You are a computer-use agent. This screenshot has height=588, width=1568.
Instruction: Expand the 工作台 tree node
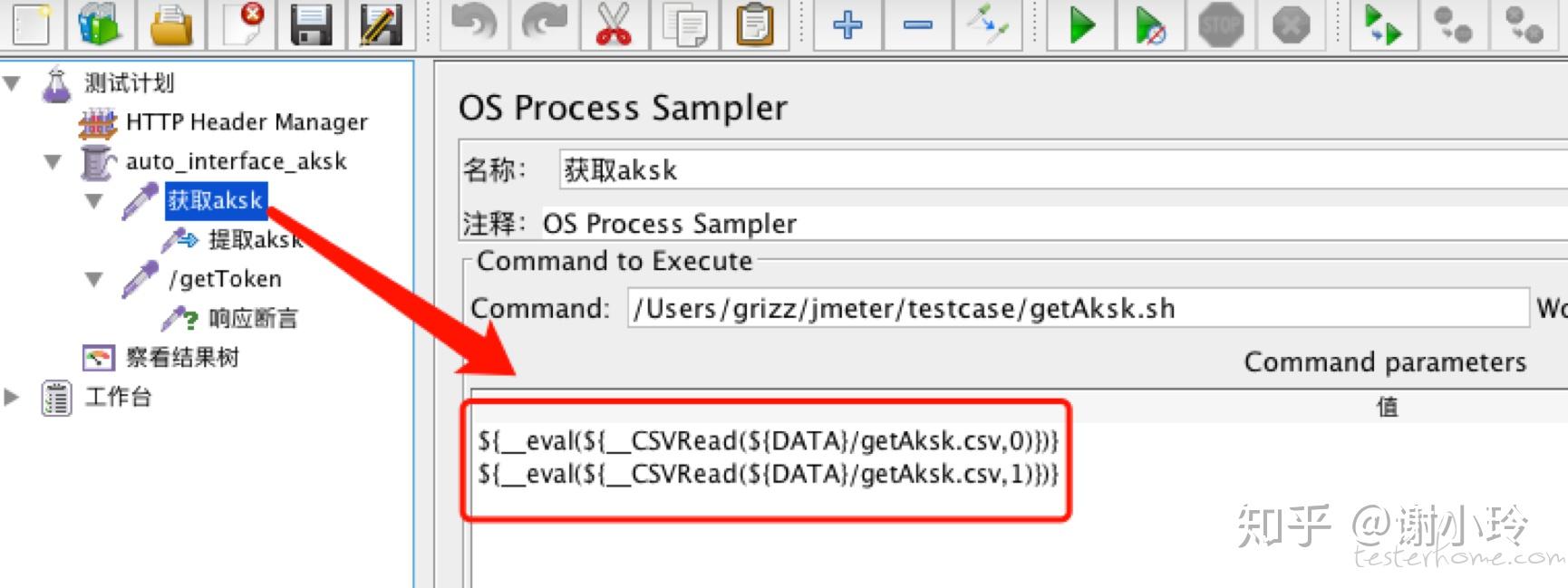(12, 397)
